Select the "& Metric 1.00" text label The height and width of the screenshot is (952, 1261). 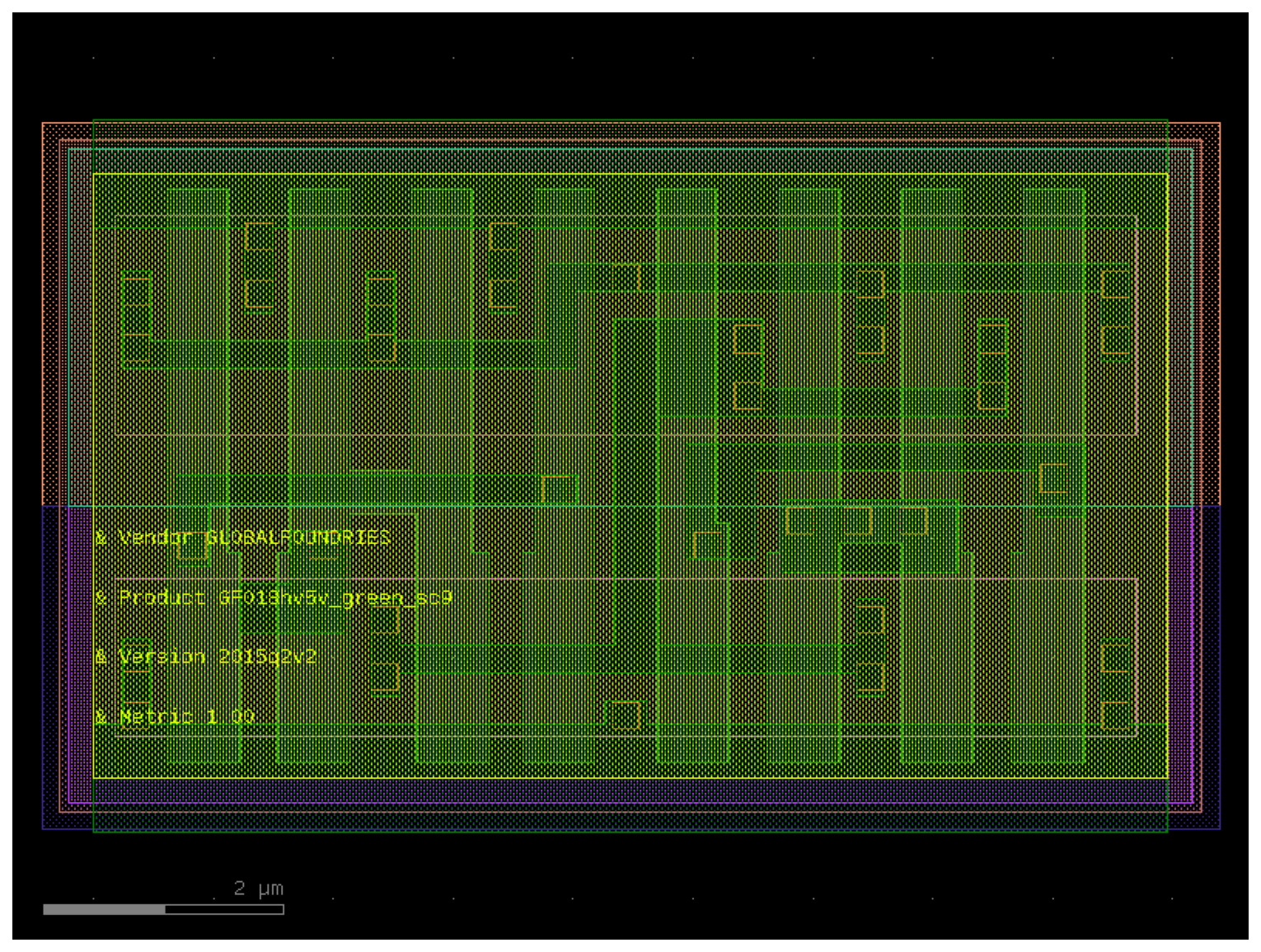point(175,716)
